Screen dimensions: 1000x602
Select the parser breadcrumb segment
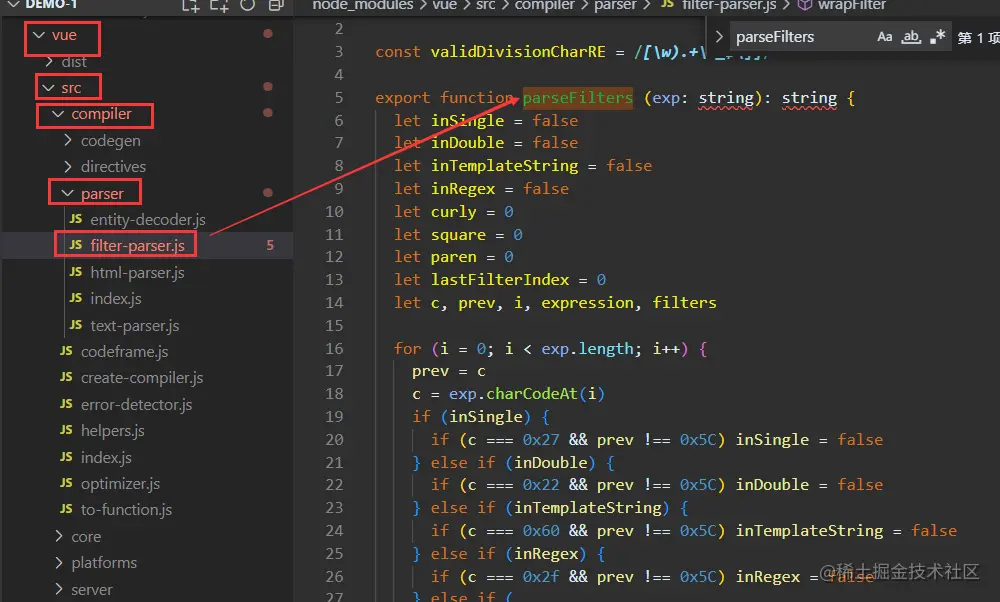coord(615,5)
